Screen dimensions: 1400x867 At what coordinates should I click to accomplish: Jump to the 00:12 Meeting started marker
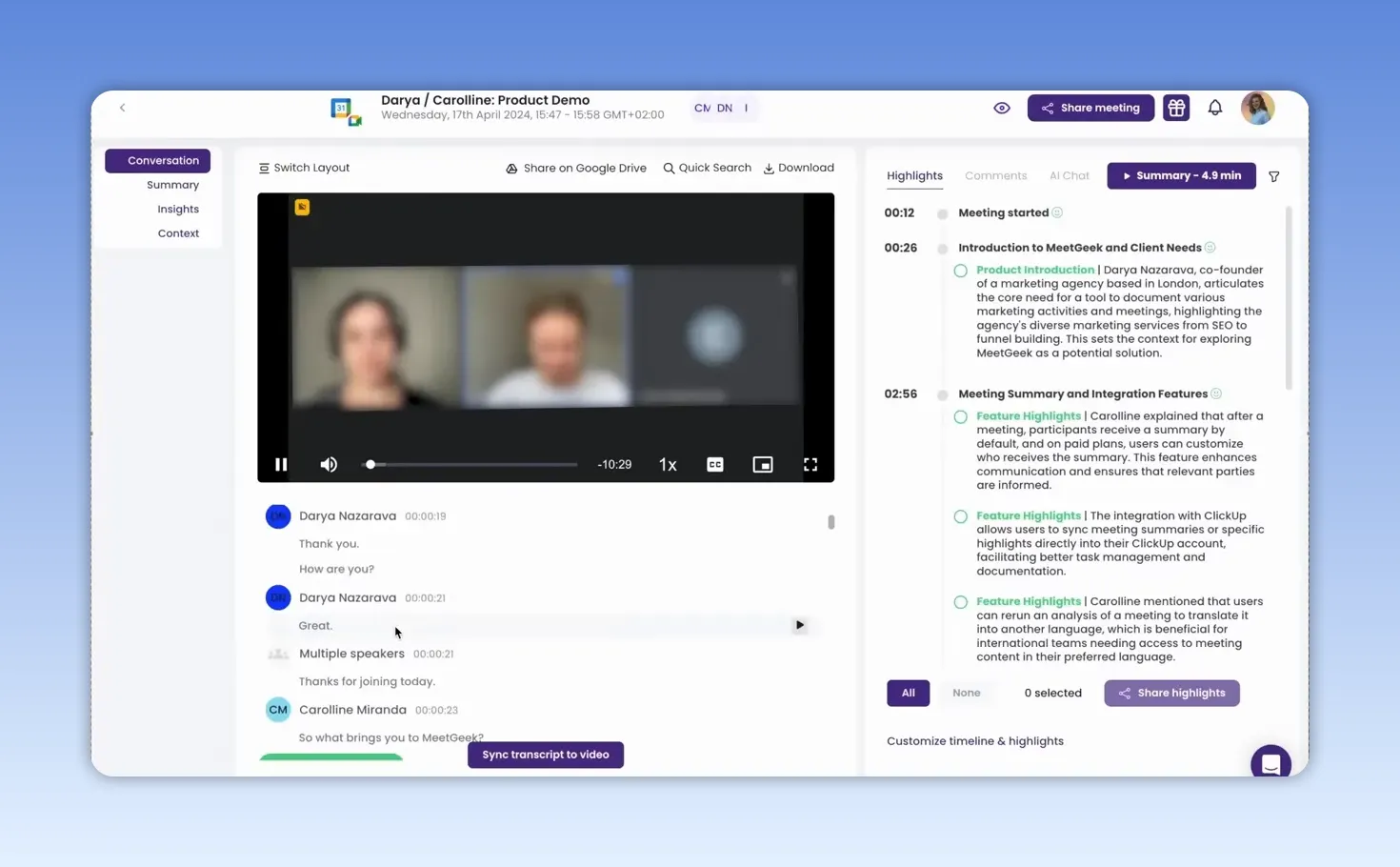pos(899,212)
